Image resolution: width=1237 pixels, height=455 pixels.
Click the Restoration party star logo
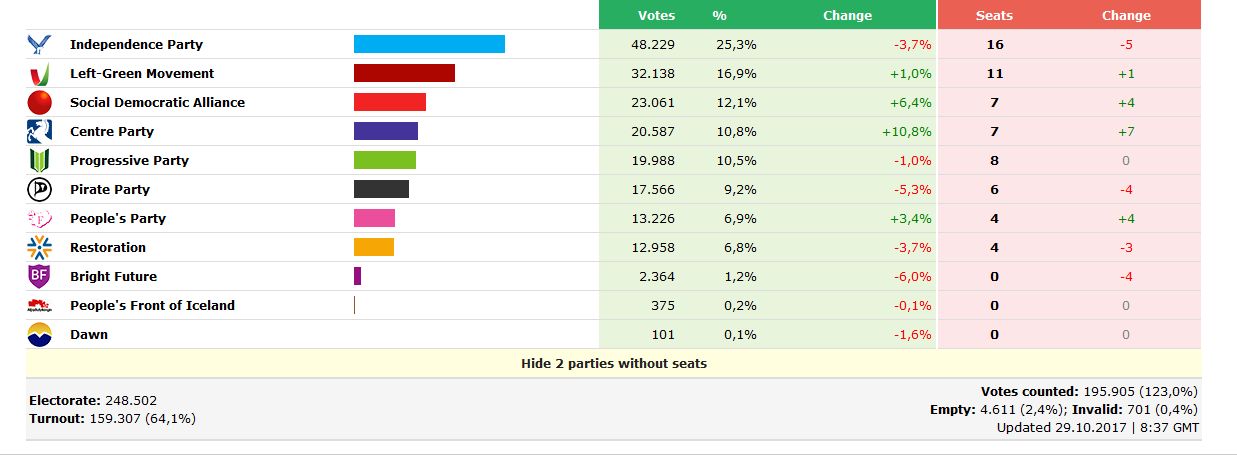(x=39, y=248)
